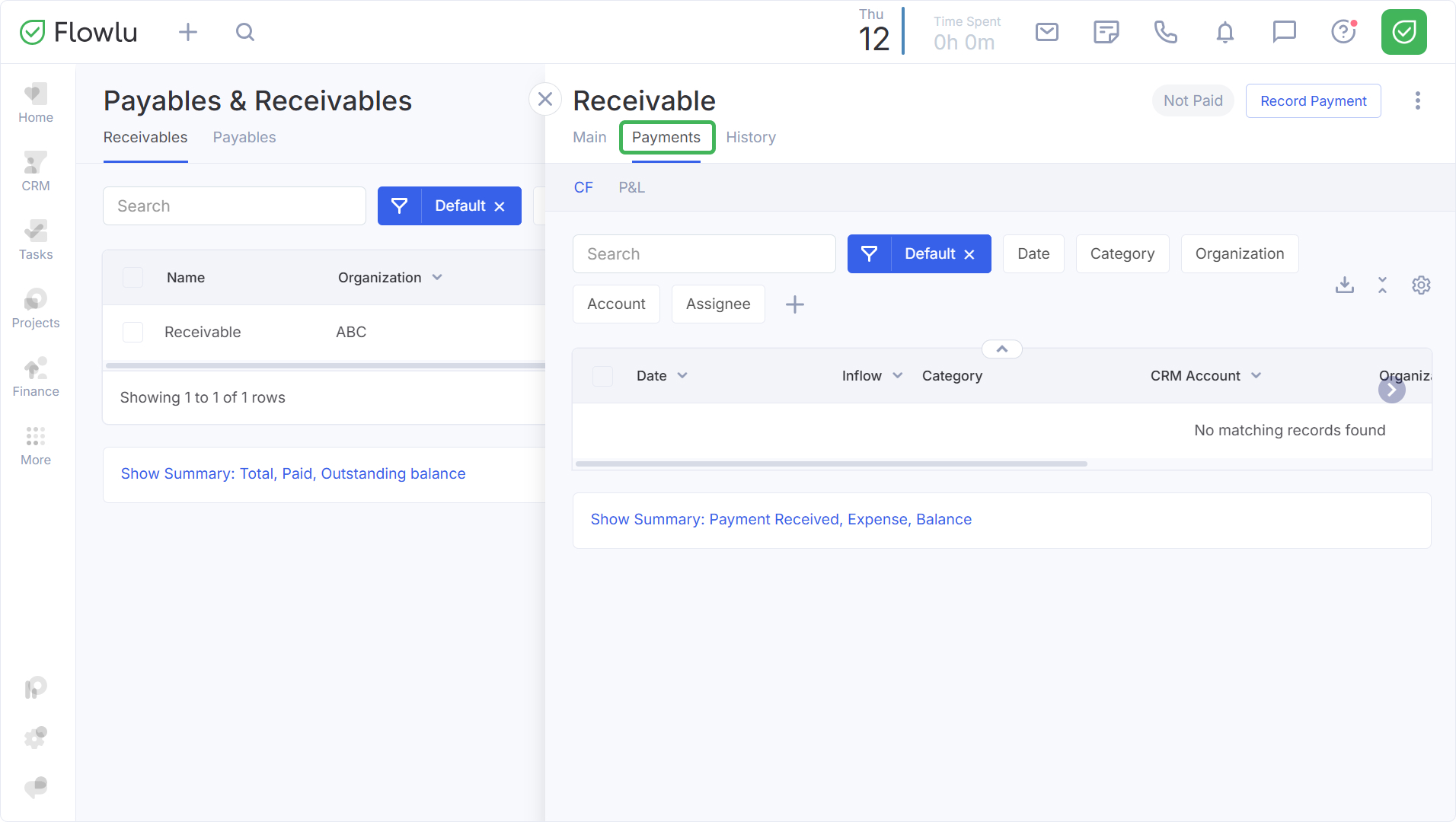Open Finance in the sidebar
This screenshot has height=822, width=1456.
point(36,378)
